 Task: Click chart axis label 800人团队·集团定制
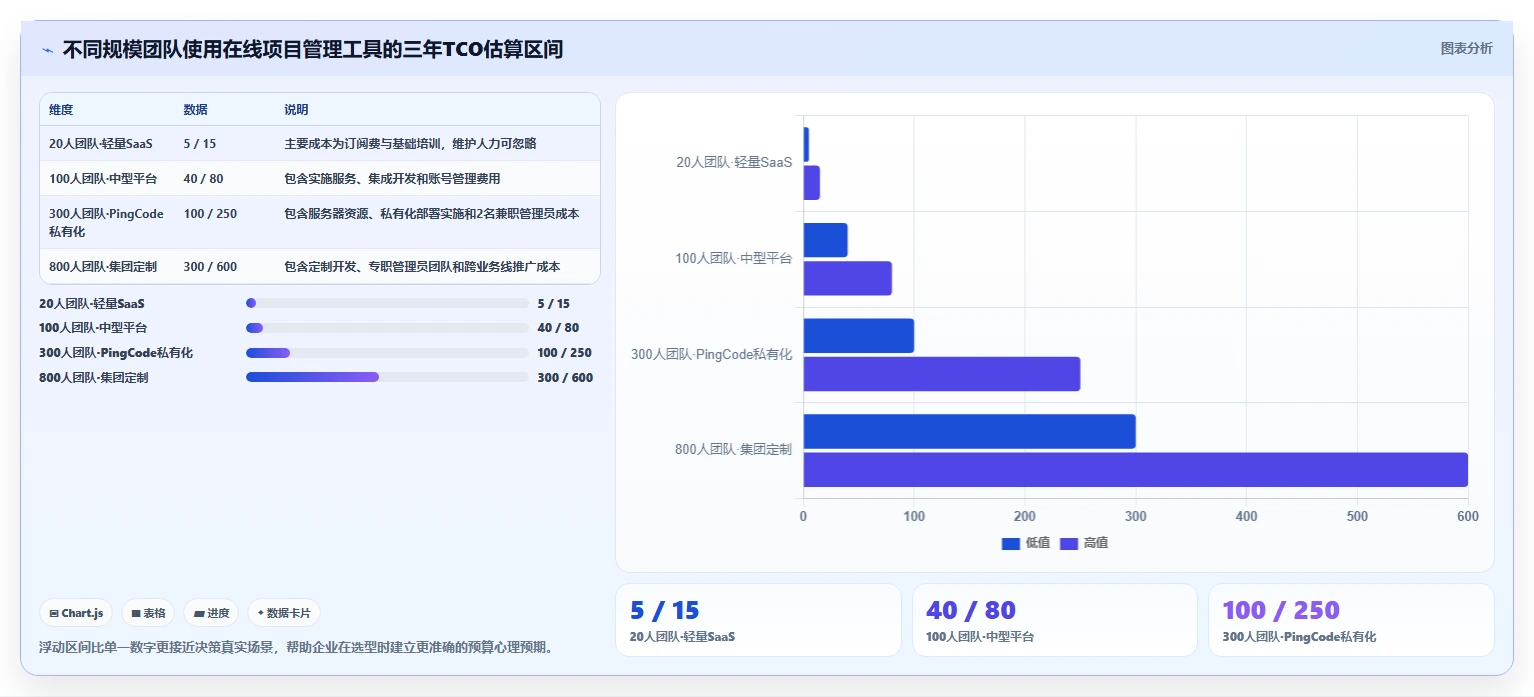733,450
